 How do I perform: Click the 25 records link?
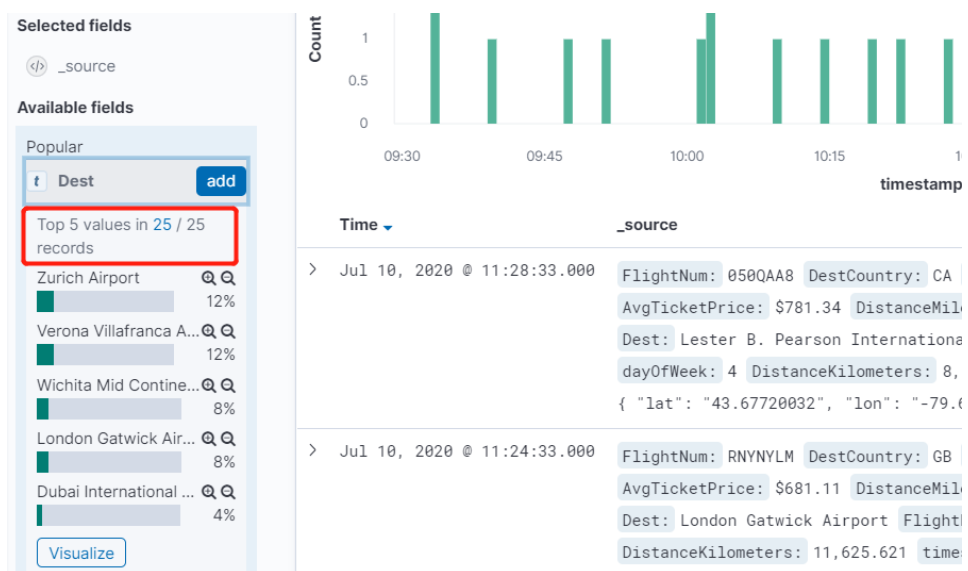(x=162, y=224)
